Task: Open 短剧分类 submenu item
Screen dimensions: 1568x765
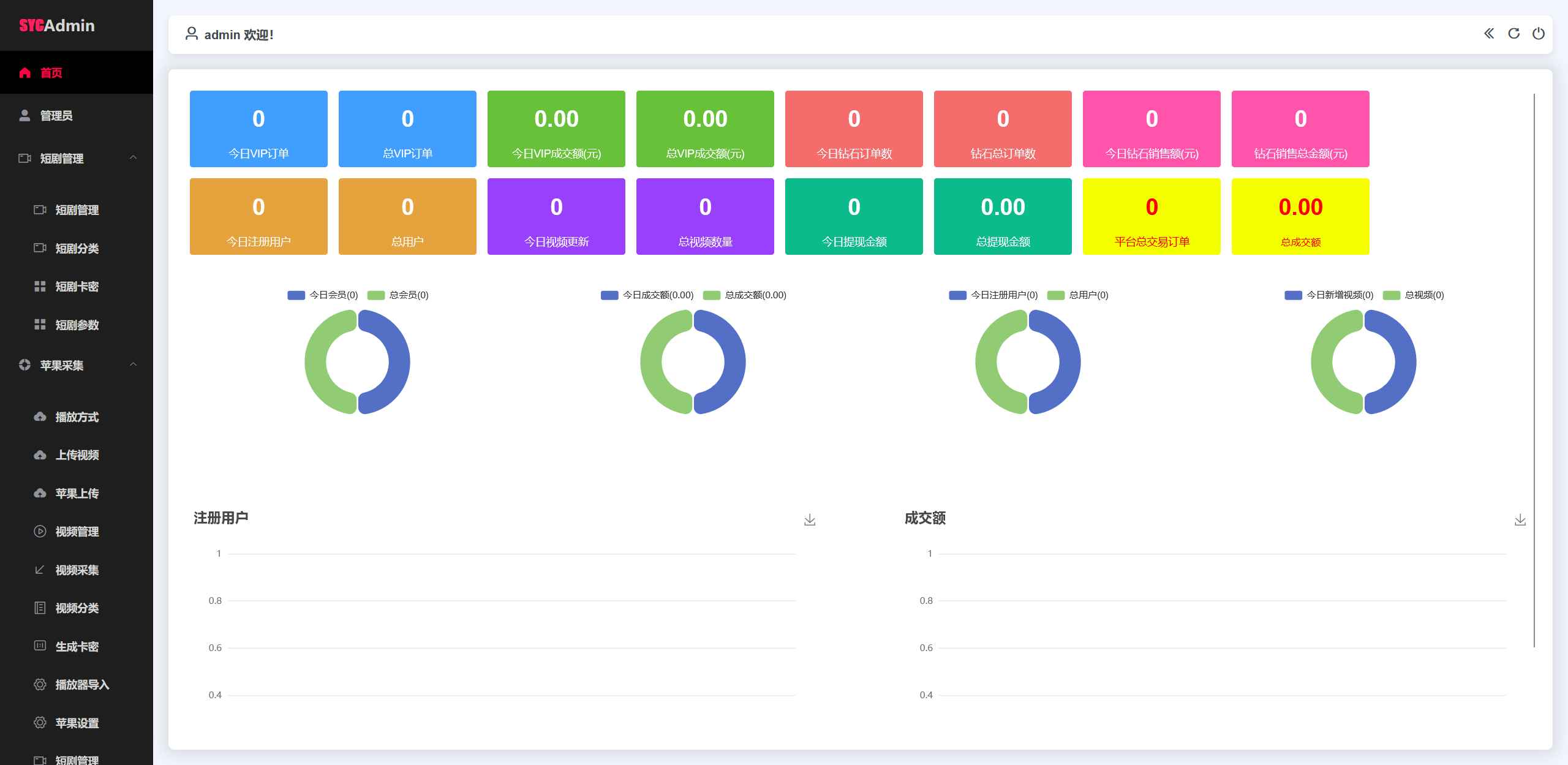Action: (x=77, y=249)
